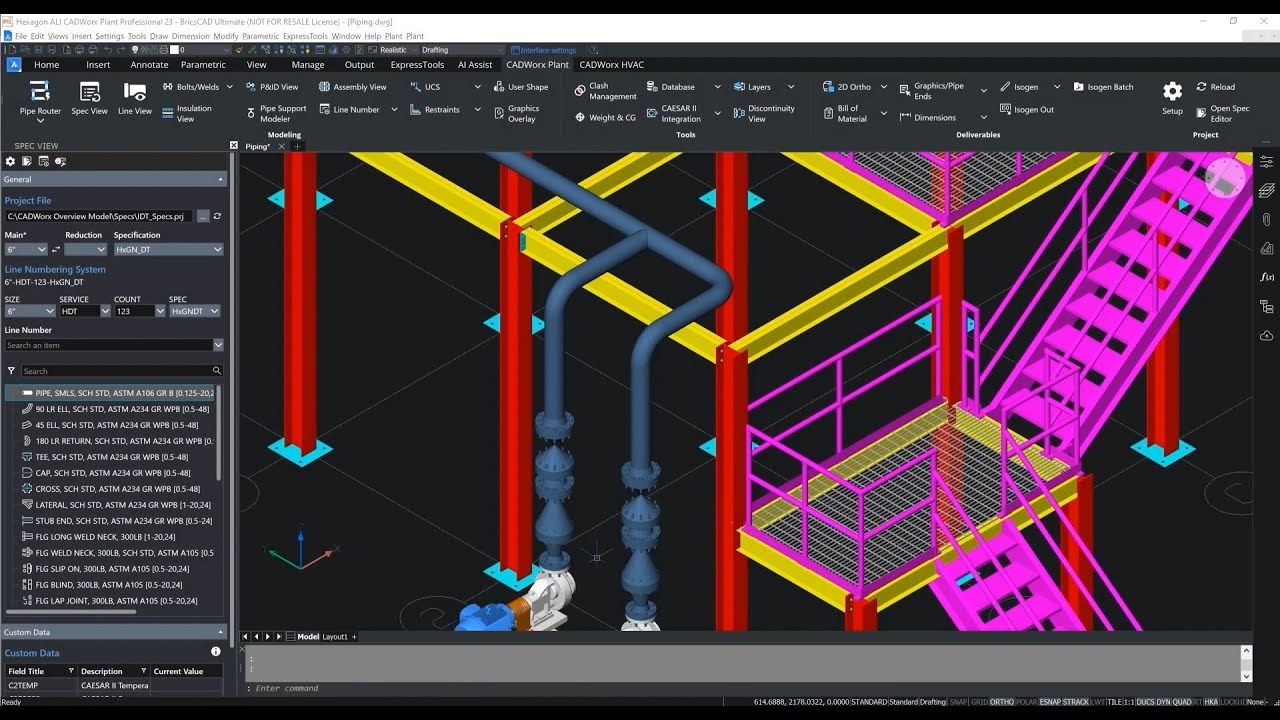Close the Spec View panel

click(x=233, y=145)
